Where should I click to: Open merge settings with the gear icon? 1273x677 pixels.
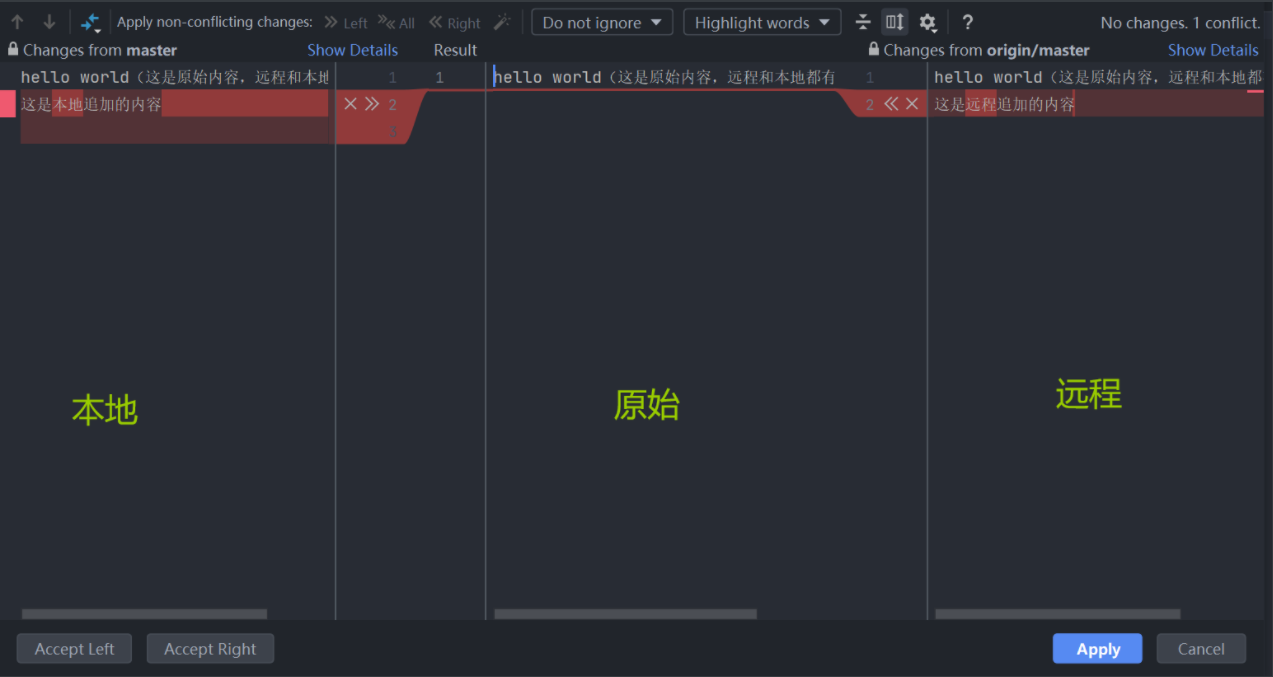(927, 21)
